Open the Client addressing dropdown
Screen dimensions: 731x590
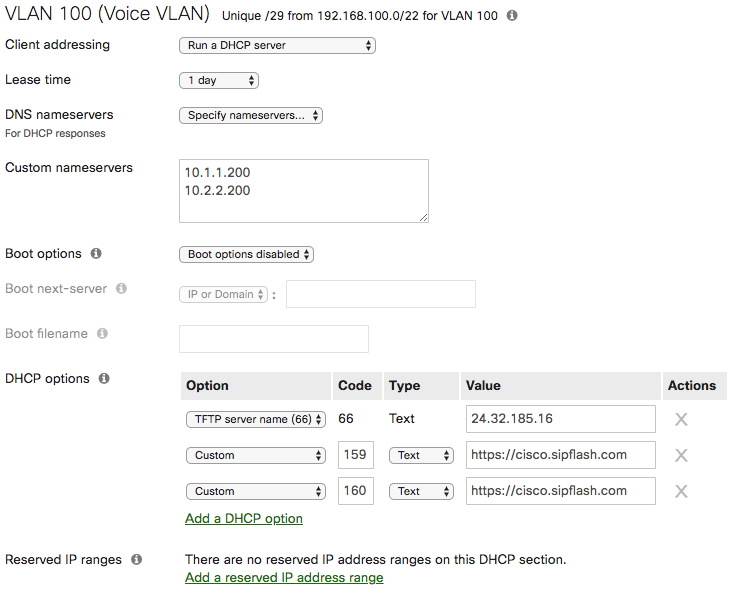[276, 45]
